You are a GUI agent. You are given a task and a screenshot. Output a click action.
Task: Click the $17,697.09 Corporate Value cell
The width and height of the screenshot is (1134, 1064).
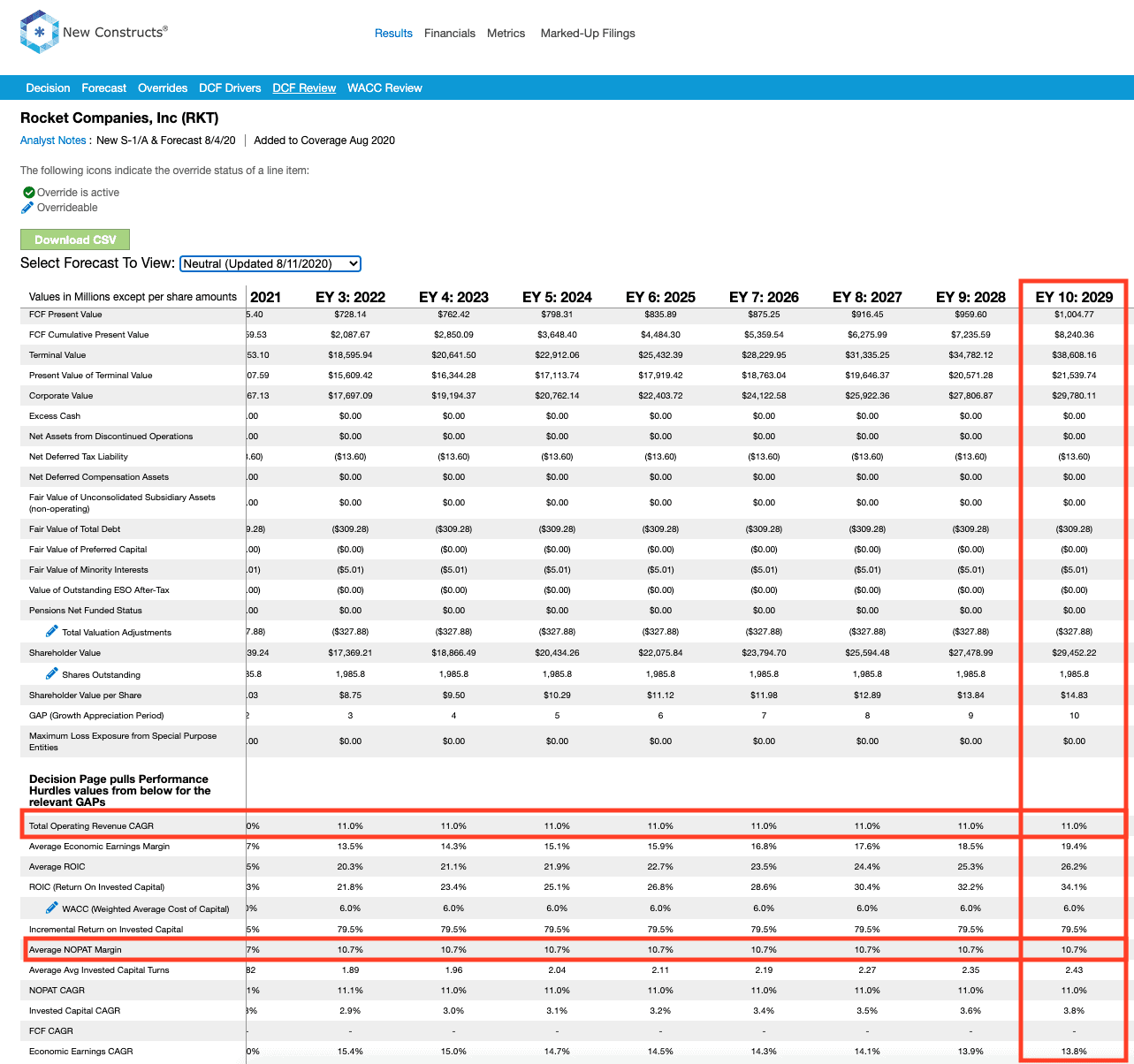click(x=350, y=396)
